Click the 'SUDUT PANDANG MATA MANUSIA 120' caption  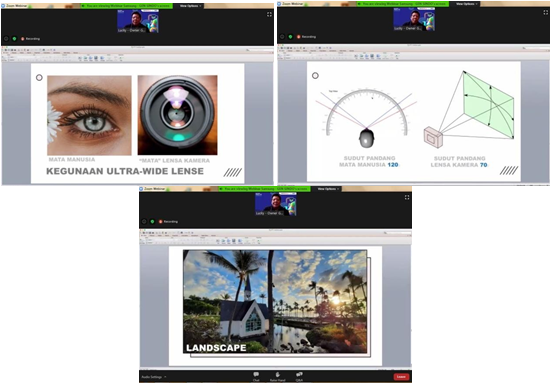[369, 161]
